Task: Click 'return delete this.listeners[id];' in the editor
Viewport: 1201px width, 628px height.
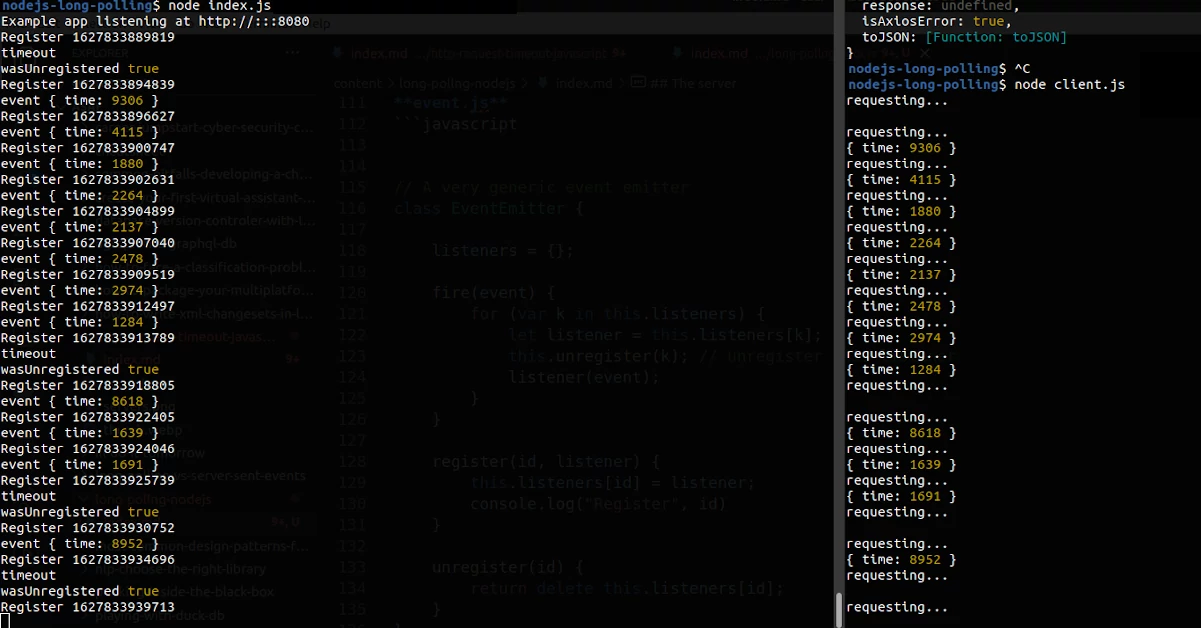Action: [x=627, y=588]
